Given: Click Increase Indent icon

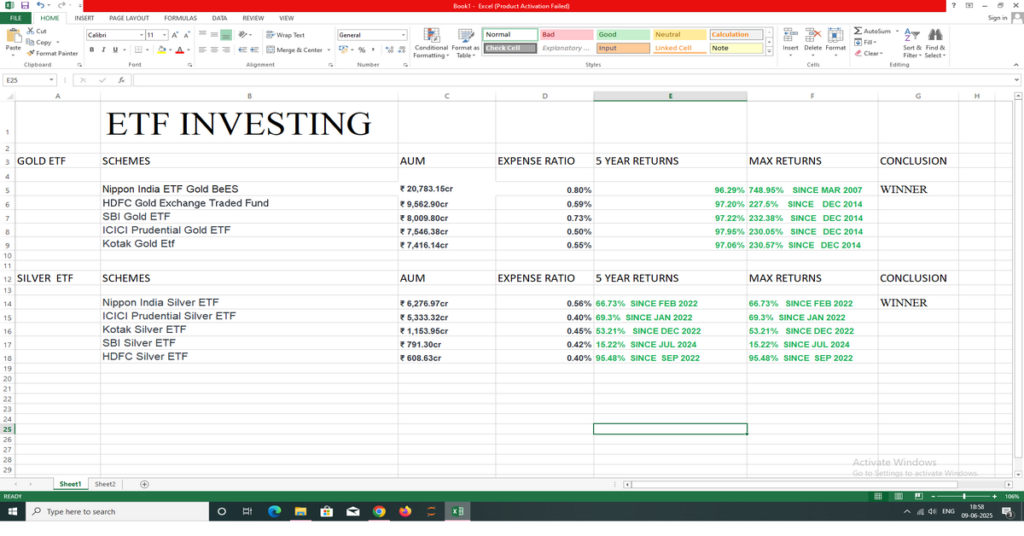Looking at the screenshot, I should click(x=254, y=50).
